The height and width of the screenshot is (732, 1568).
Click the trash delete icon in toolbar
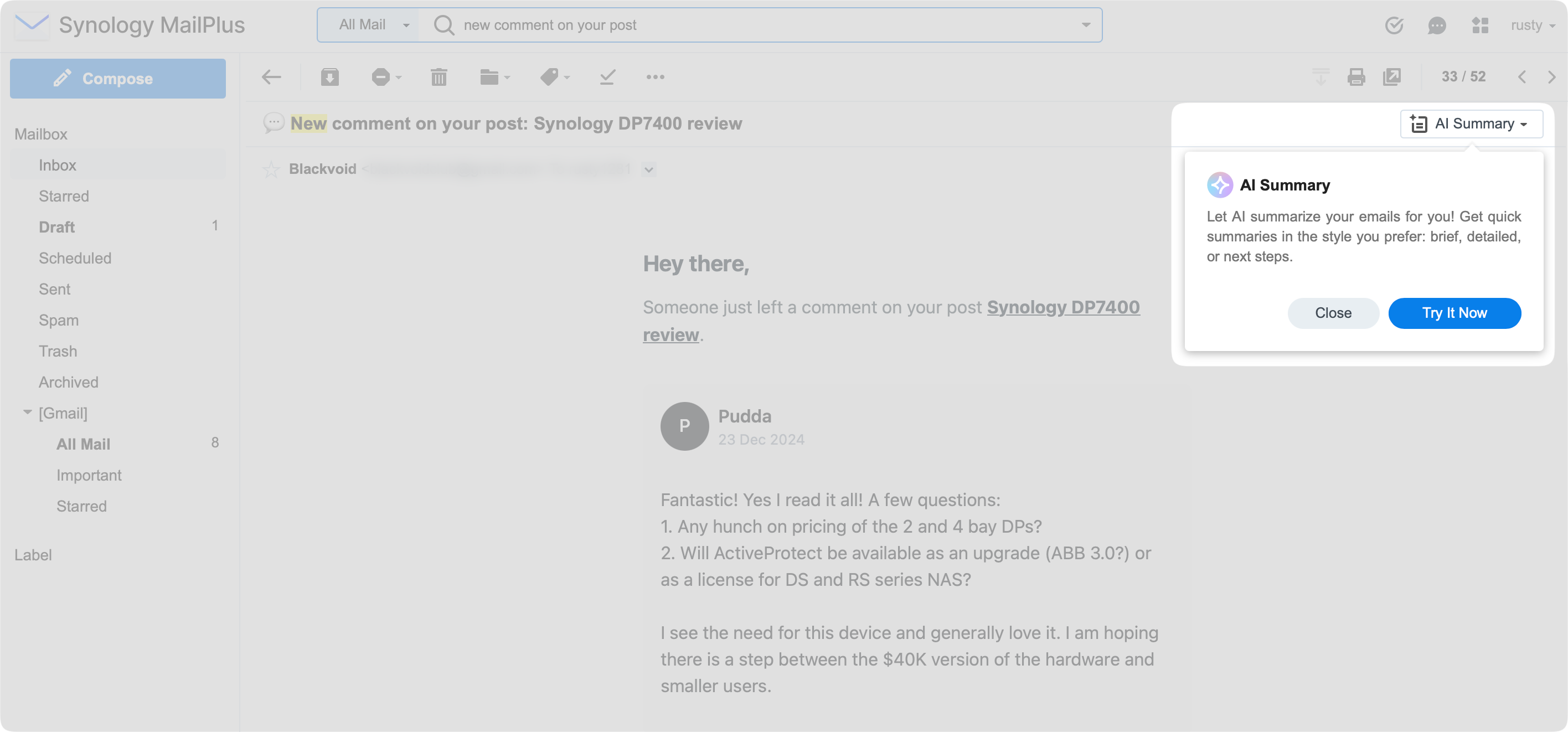click(x=439, y=77)
